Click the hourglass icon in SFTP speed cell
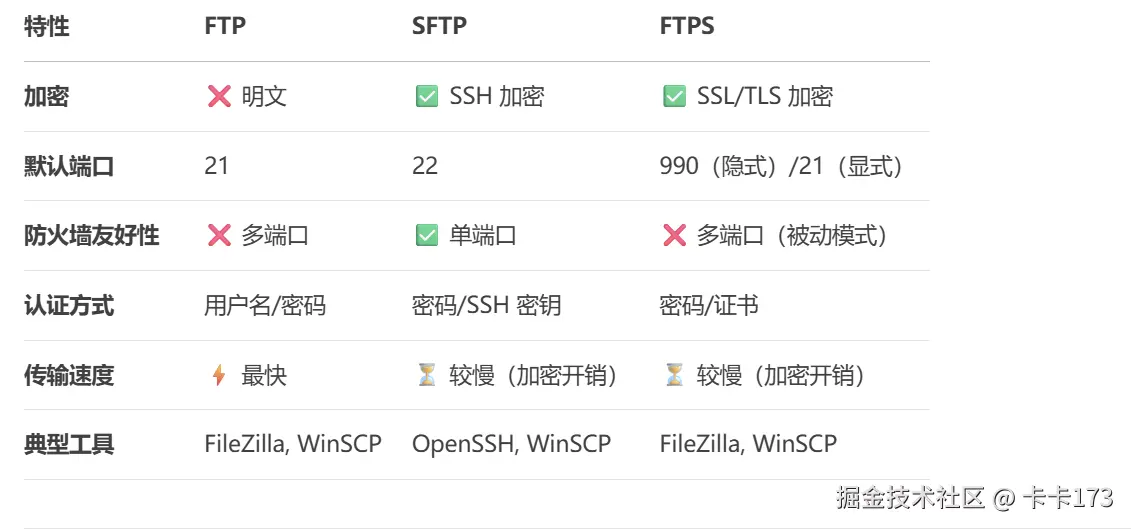1131x529 pixels. [x=427, y=375]
